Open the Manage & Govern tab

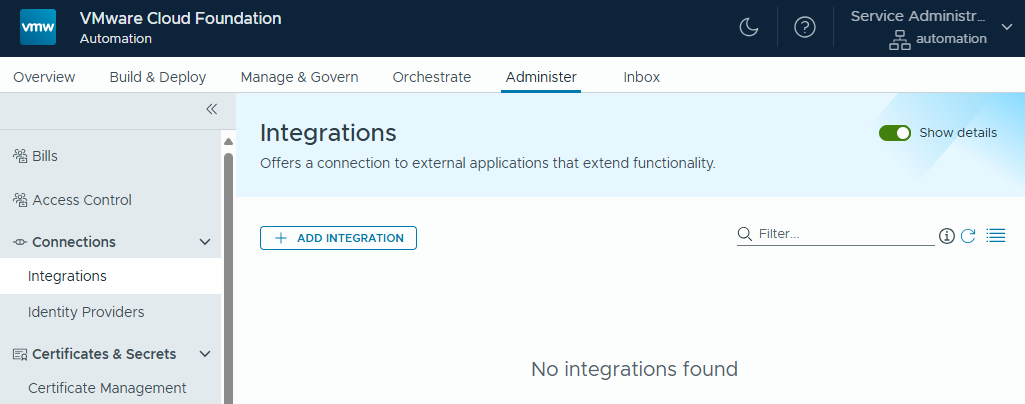pyautogui.click(x=299, y=77)
